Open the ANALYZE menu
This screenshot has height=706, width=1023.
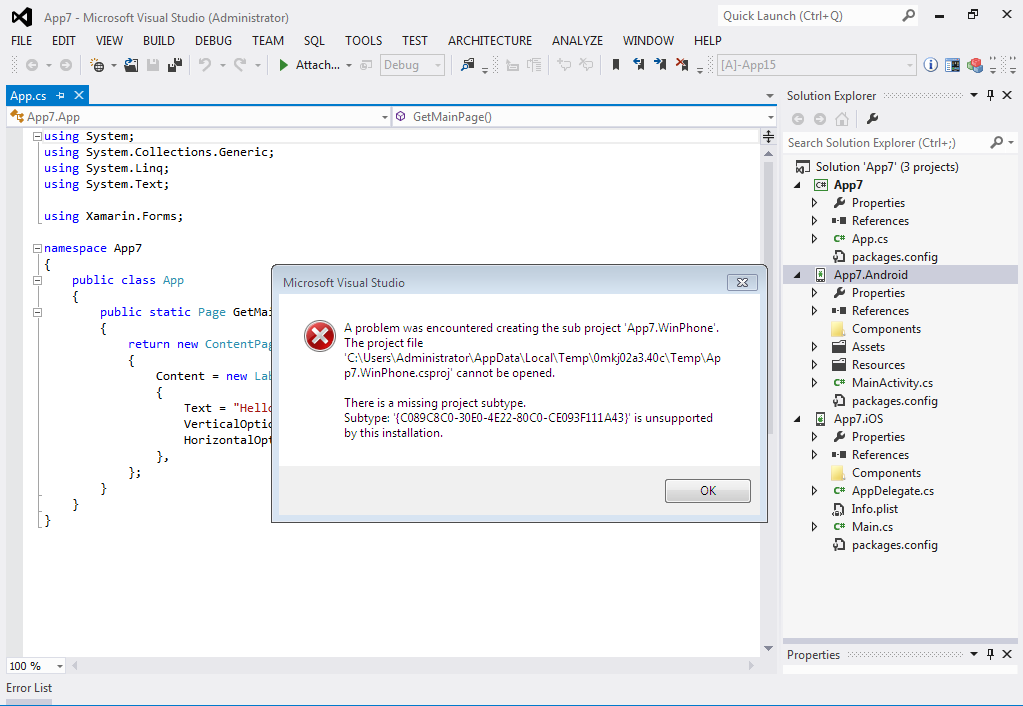[577, 40]
